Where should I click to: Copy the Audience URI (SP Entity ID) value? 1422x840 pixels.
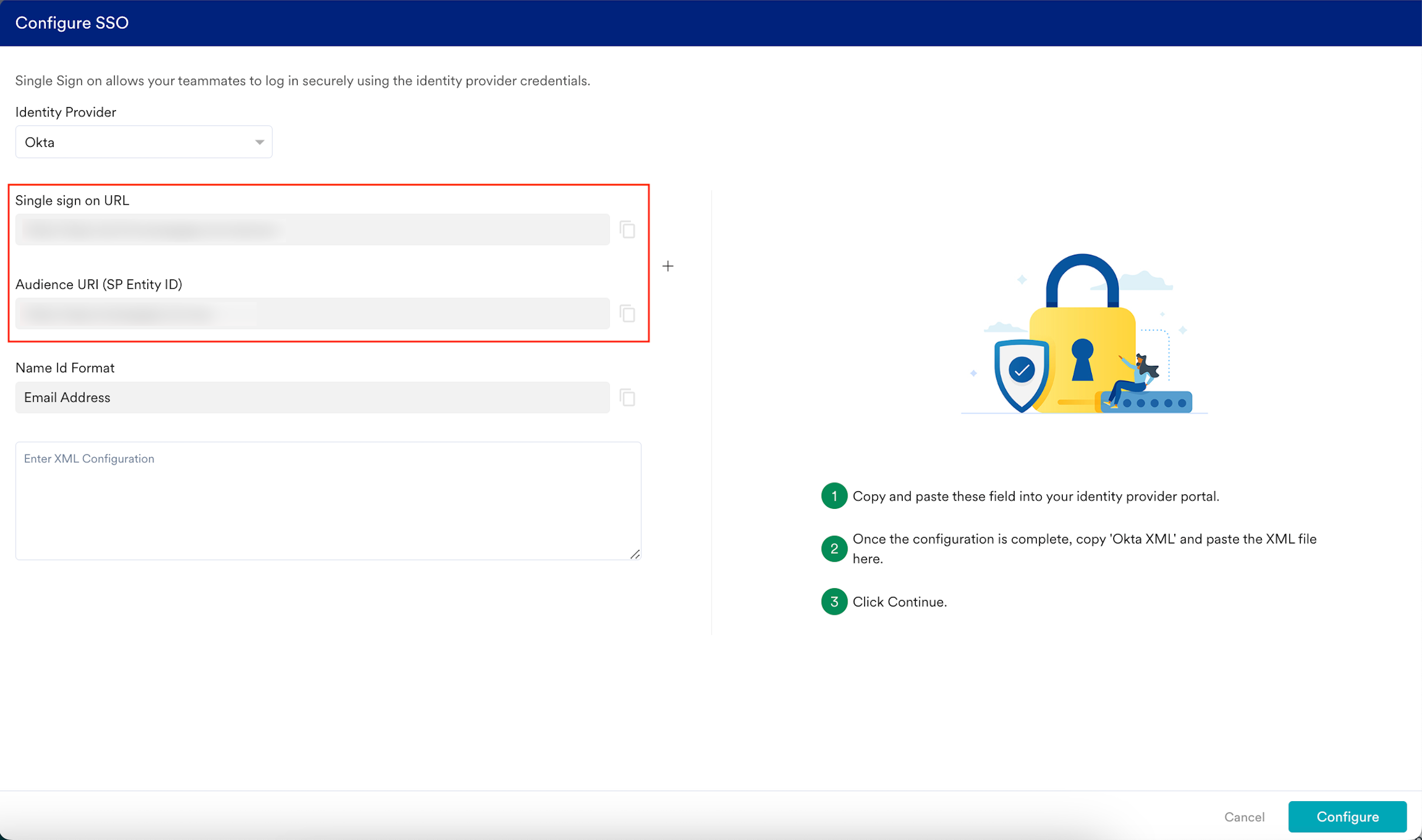(627, 314)
